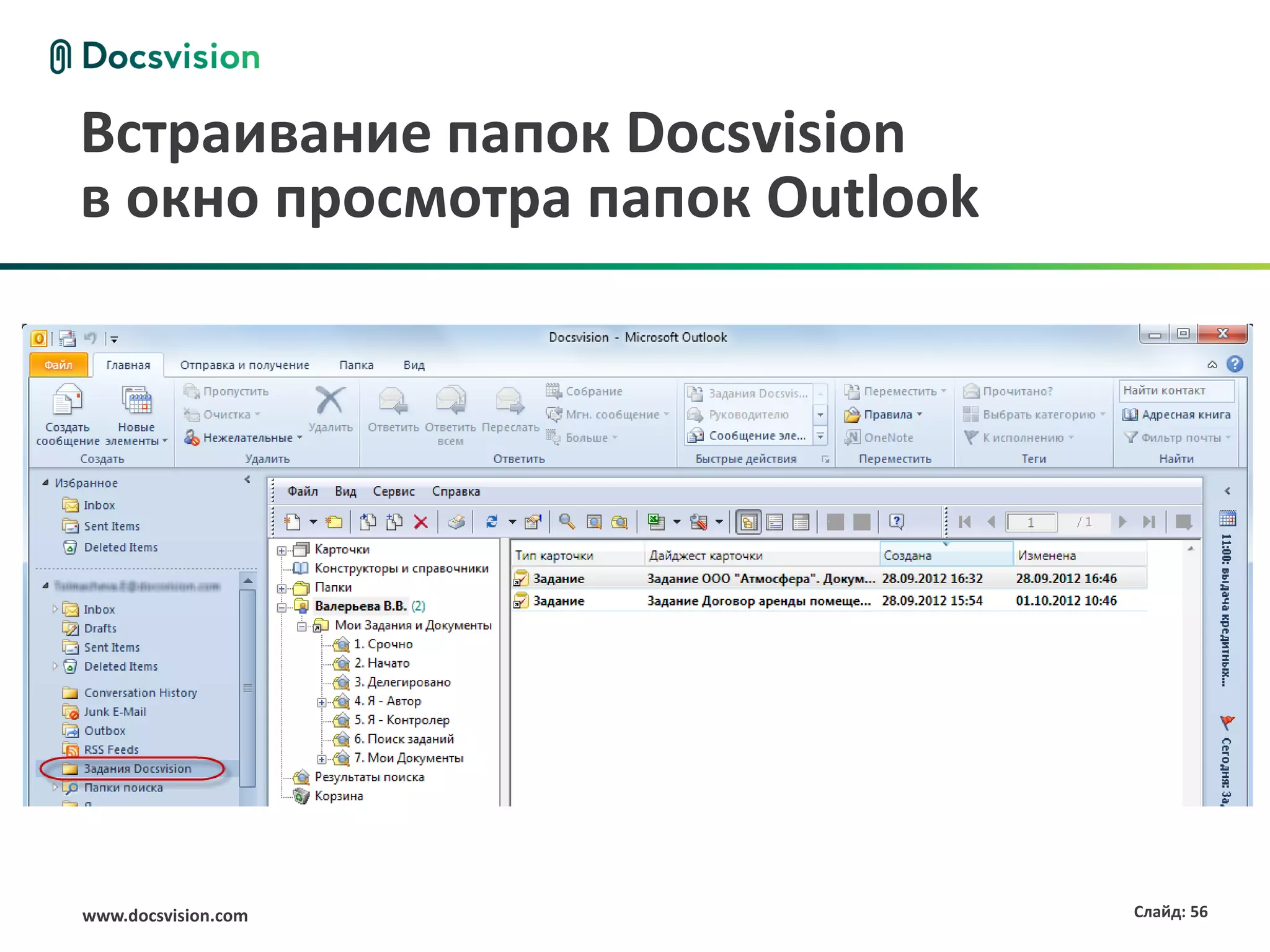
Task: Click the Собрание meeting button
Action: [x=584, y=391]
